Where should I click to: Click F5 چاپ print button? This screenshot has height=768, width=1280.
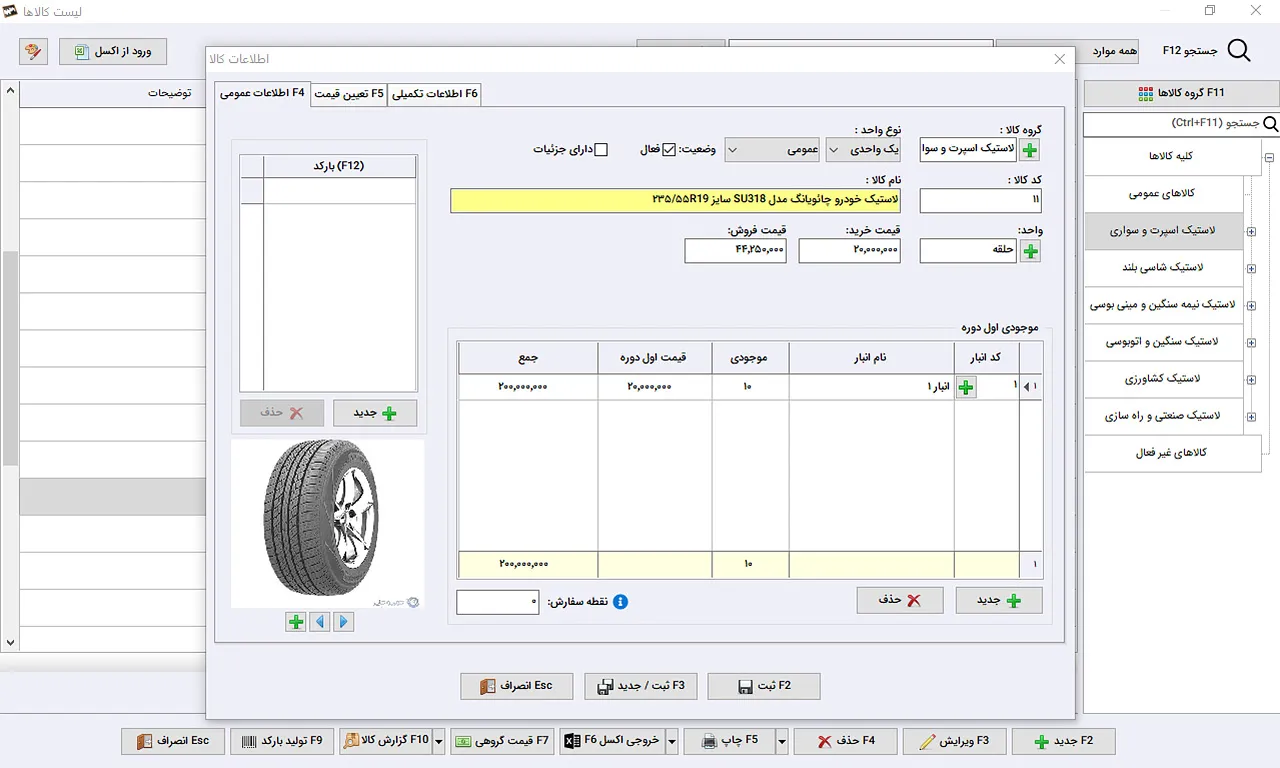click(x=731, y=741)
